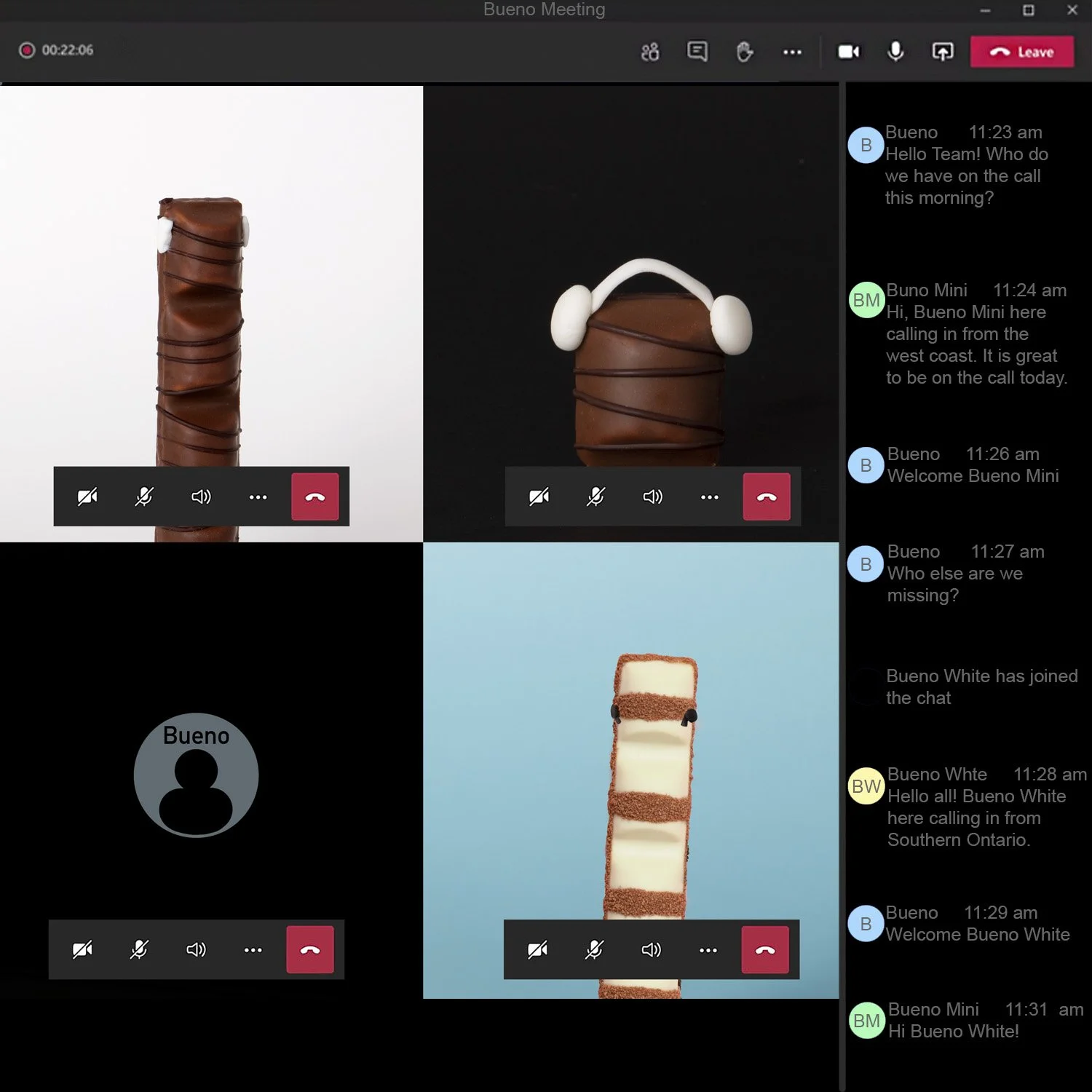Toggle camera on the white chocolate bar tile

pos(538,950)
